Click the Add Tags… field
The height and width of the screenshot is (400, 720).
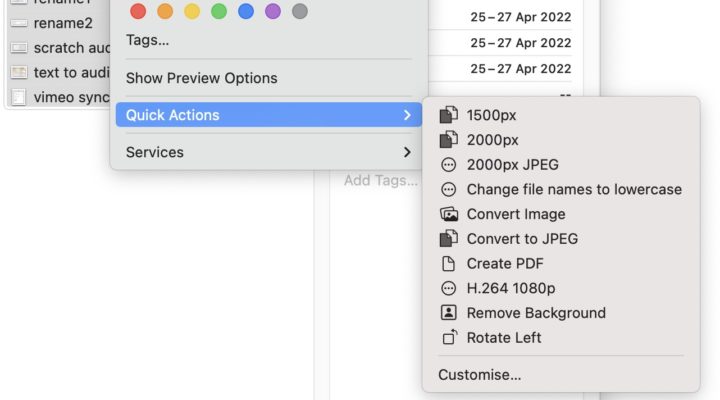coord(381,180)
